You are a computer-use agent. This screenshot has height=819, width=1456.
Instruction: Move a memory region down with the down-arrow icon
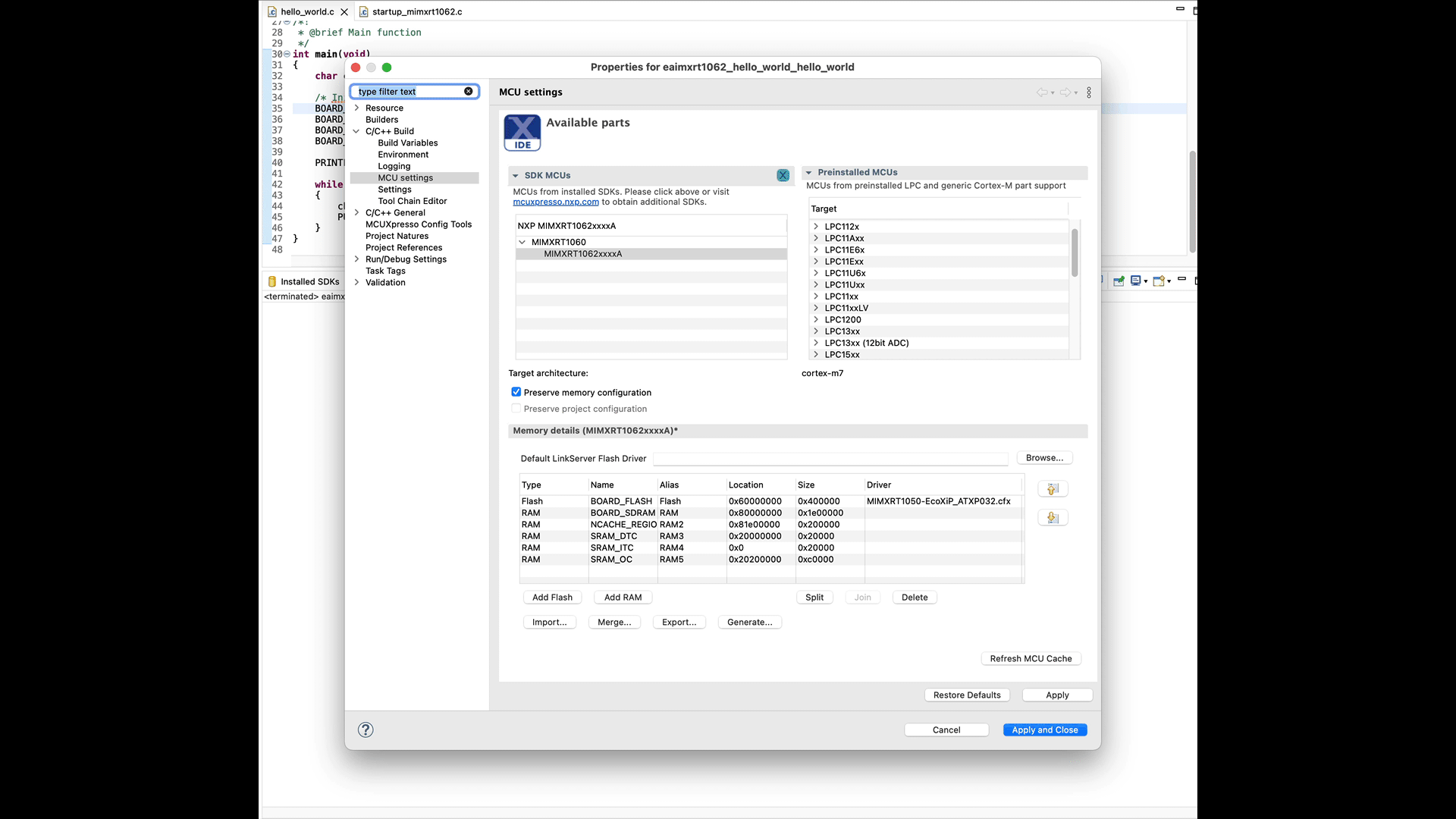[x=1053, y=517]
